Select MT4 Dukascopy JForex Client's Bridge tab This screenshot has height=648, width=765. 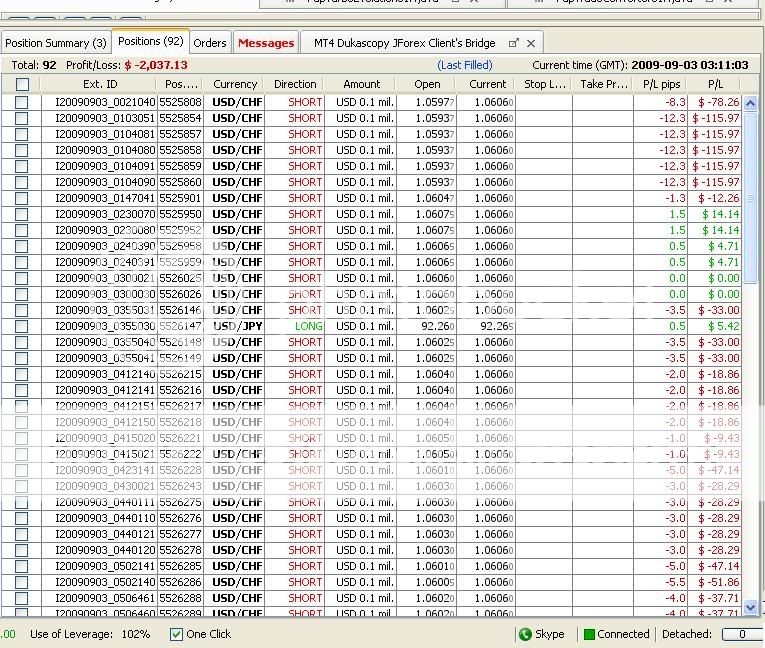tap(404, 43)
